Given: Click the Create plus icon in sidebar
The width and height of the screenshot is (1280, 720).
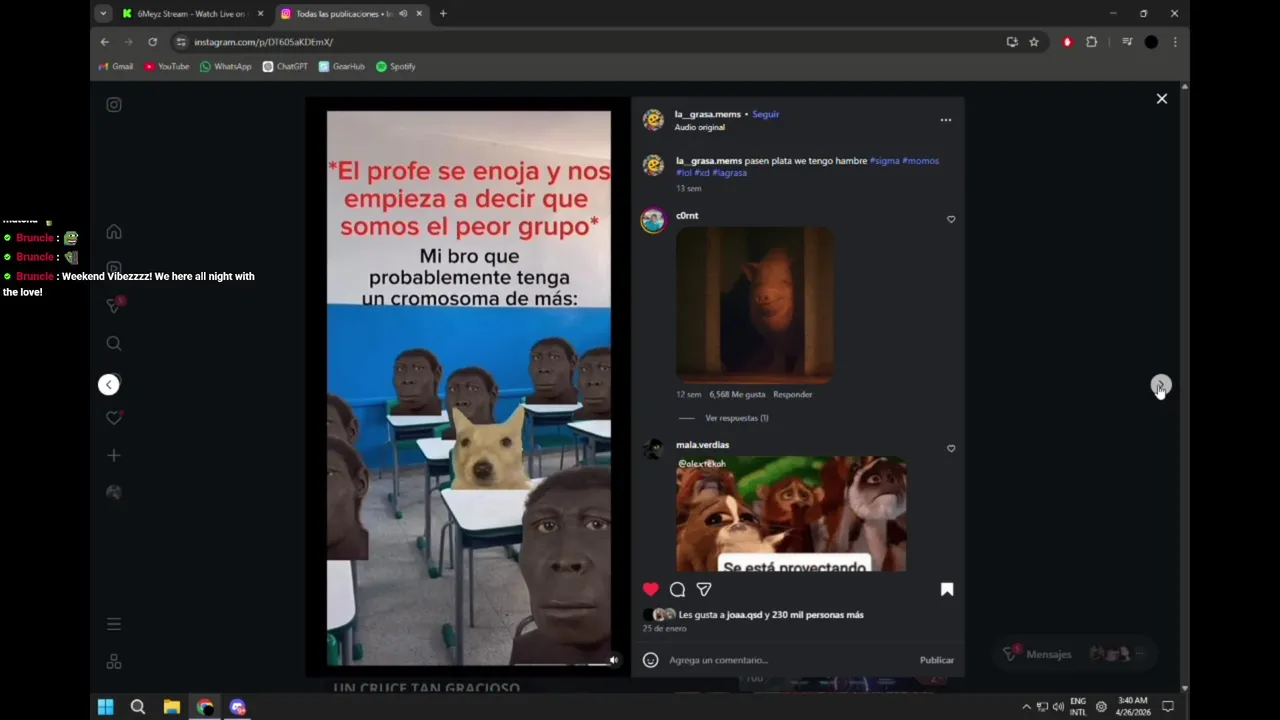Looking at the screenshot, I should tap(114, 455).
